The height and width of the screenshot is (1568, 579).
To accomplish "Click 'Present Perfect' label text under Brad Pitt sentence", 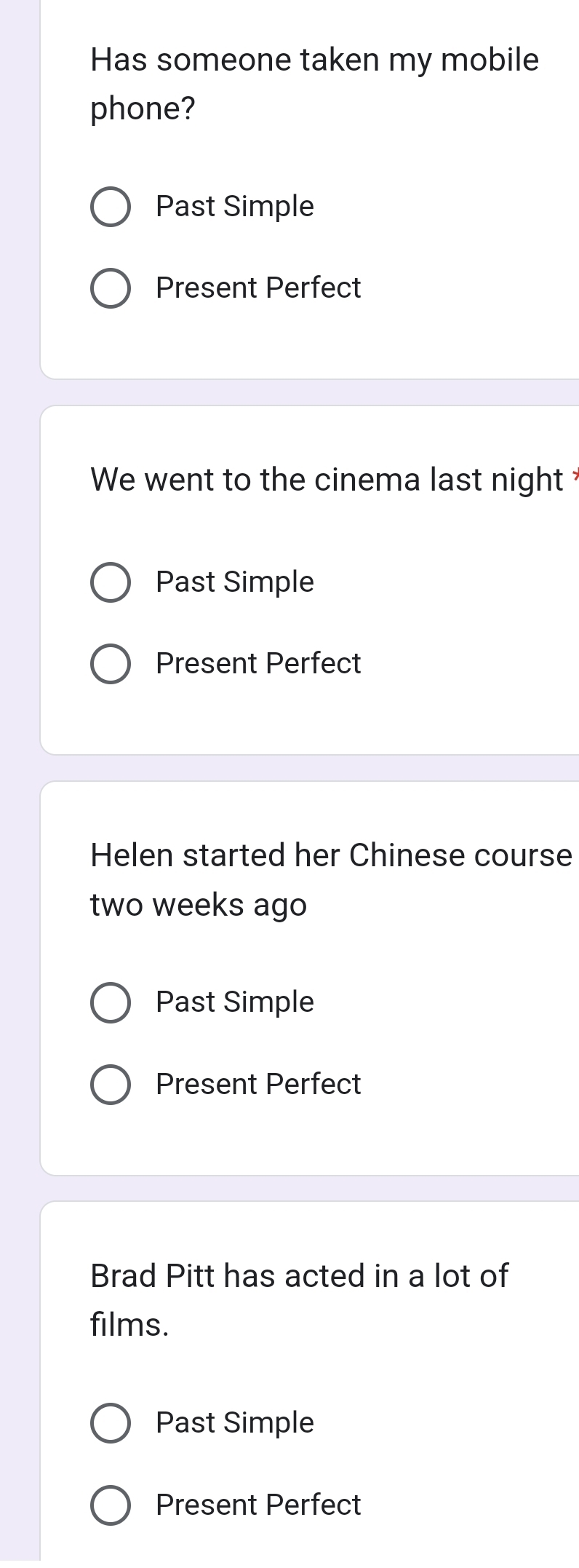I will (x=258, y=1505).
